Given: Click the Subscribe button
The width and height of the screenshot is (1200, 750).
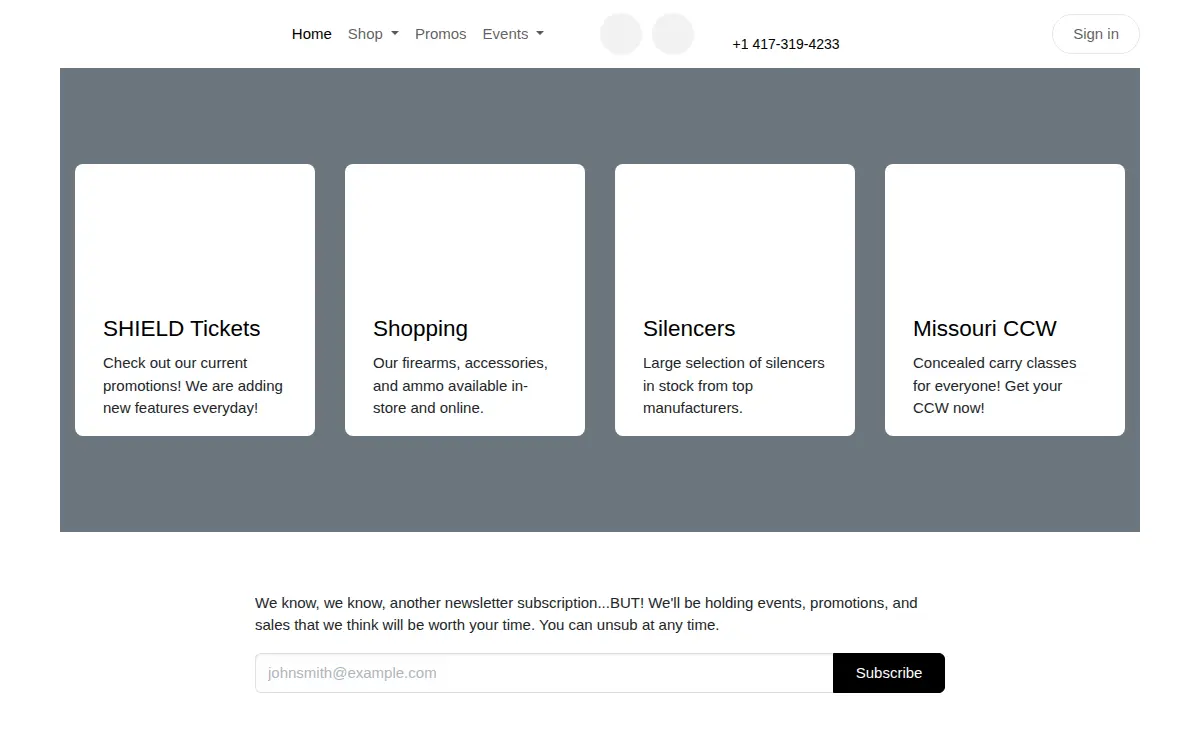Looking at the screenshot, I should tap(889, 673).
